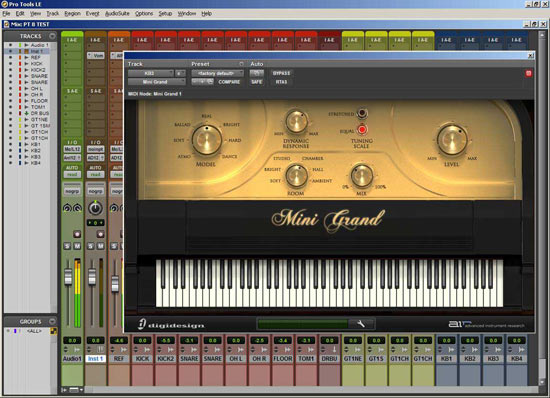Open the Region menu

pyautogui.click(x=72, y=13)
